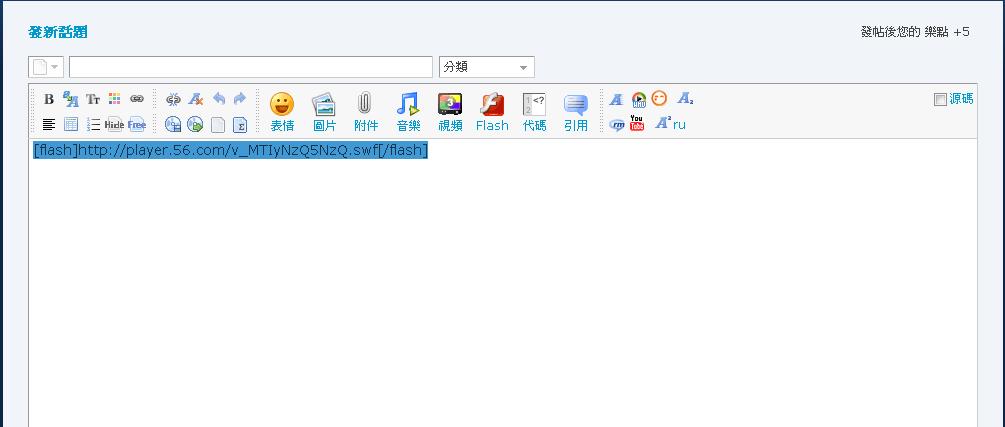This screenshot has width=1005, height=427.
Task: Click the highlighted [flash] URL text
Action: 231,151
